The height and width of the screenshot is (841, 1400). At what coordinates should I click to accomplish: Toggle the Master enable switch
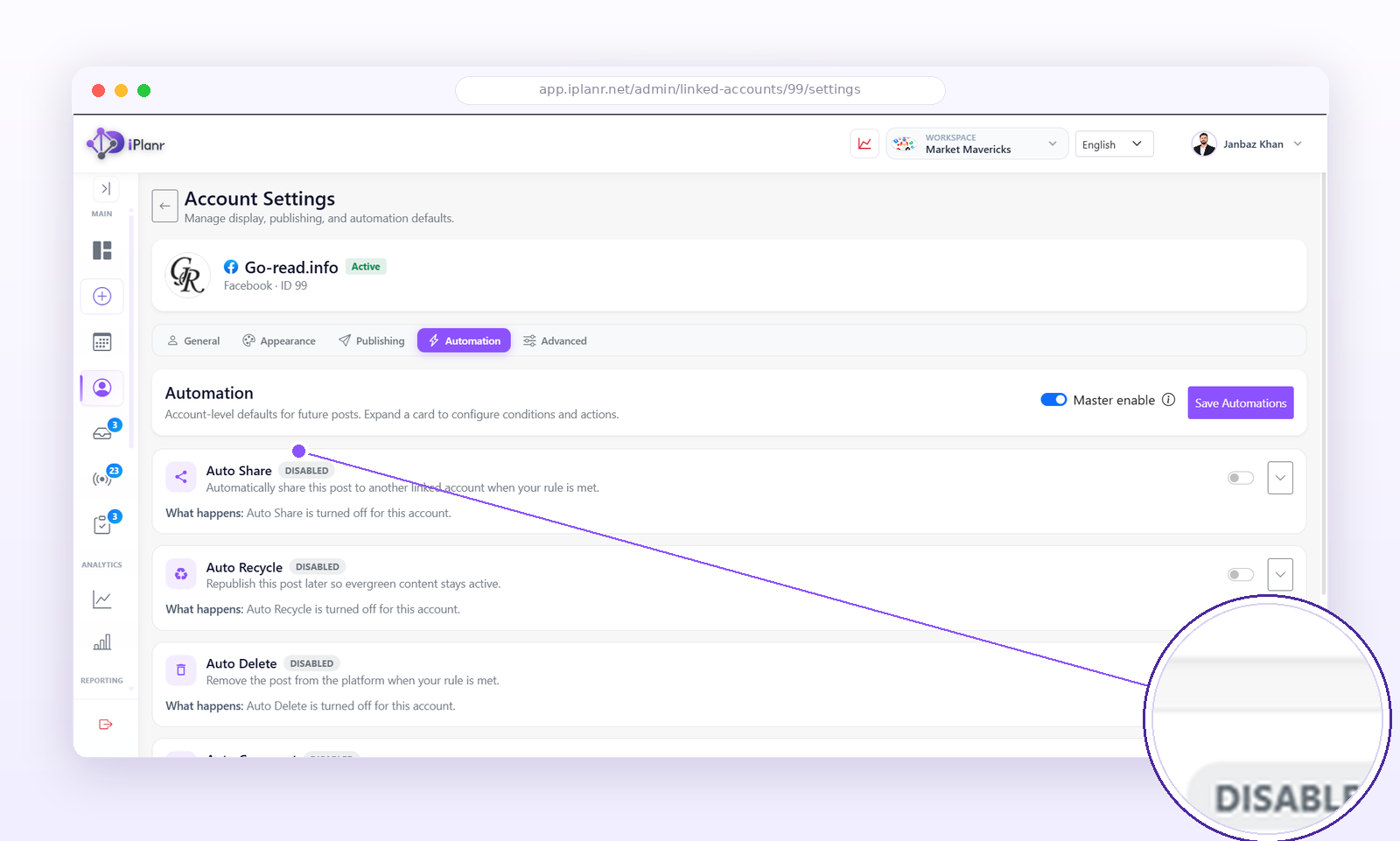1053,400
